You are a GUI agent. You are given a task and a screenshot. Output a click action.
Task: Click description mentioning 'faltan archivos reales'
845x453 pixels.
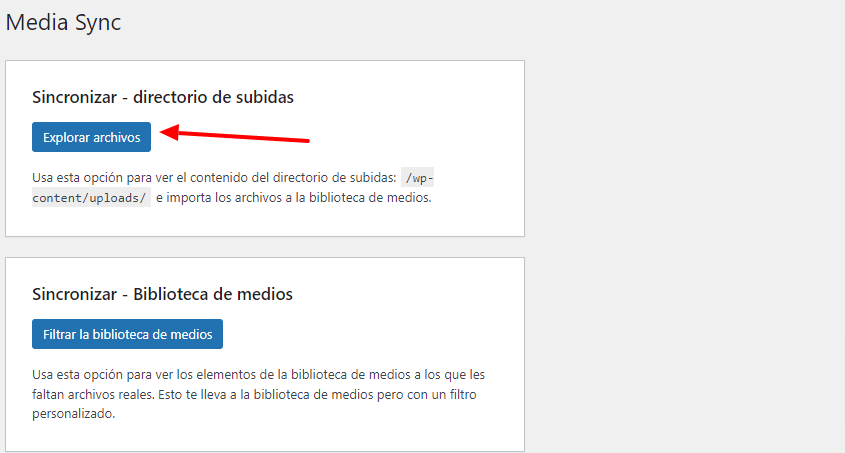[259, 394]
